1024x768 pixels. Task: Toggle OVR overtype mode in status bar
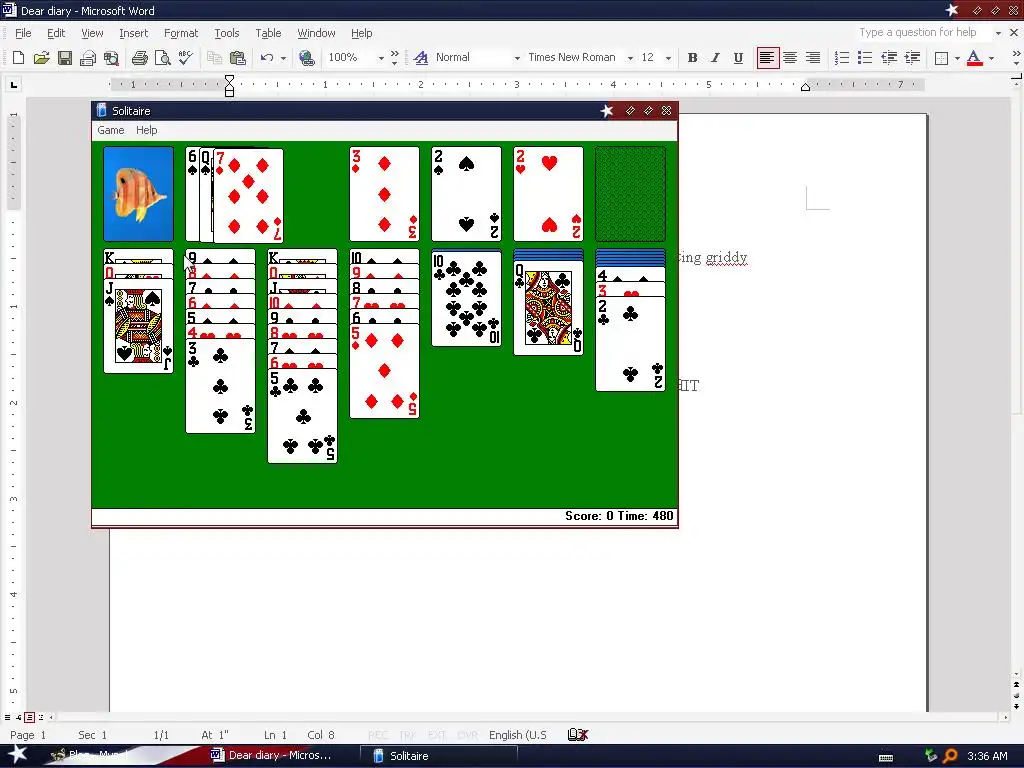(x=468, y=735)
